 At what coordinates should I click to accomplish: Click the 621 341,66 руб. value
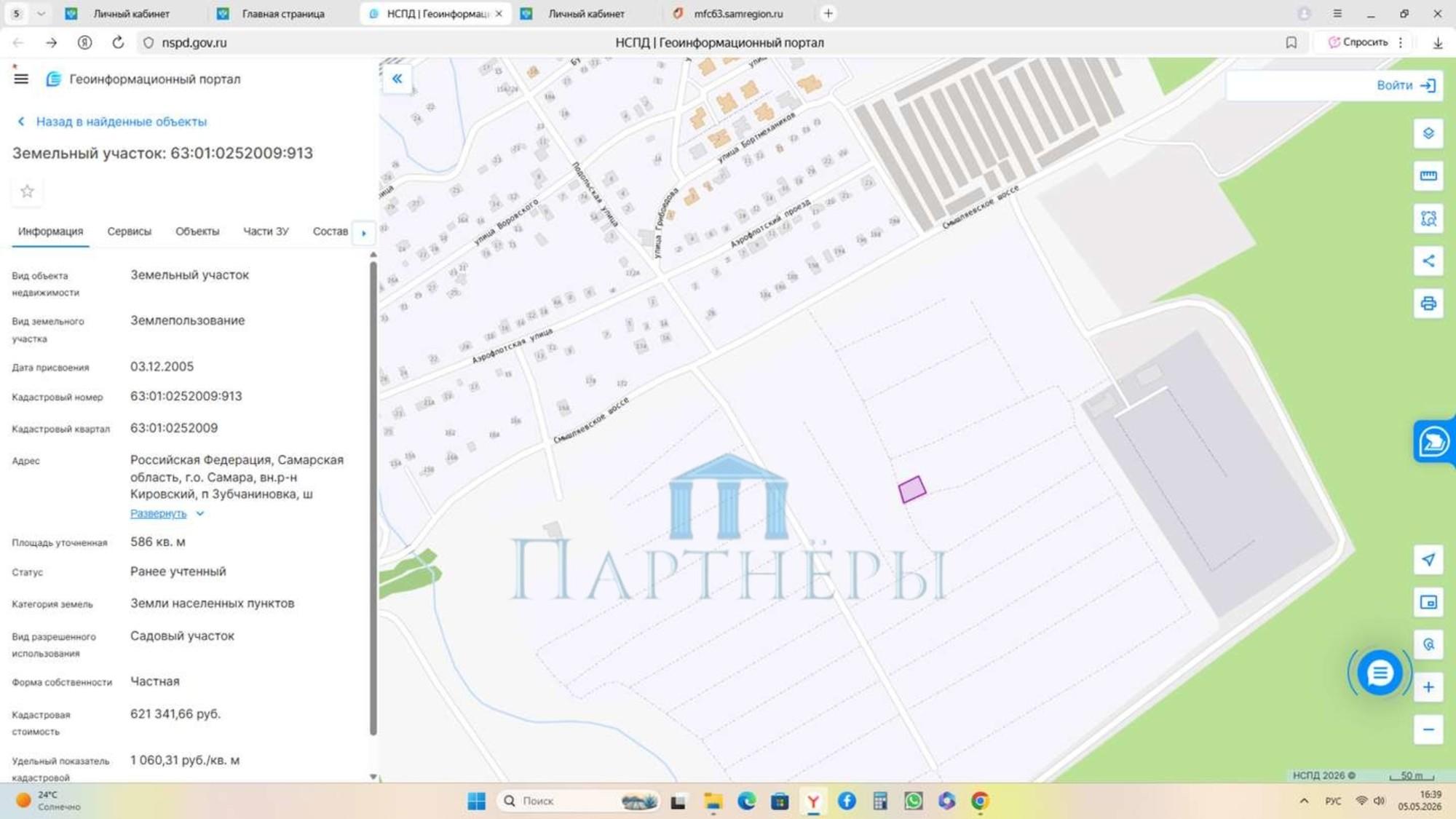coord(175,714)
